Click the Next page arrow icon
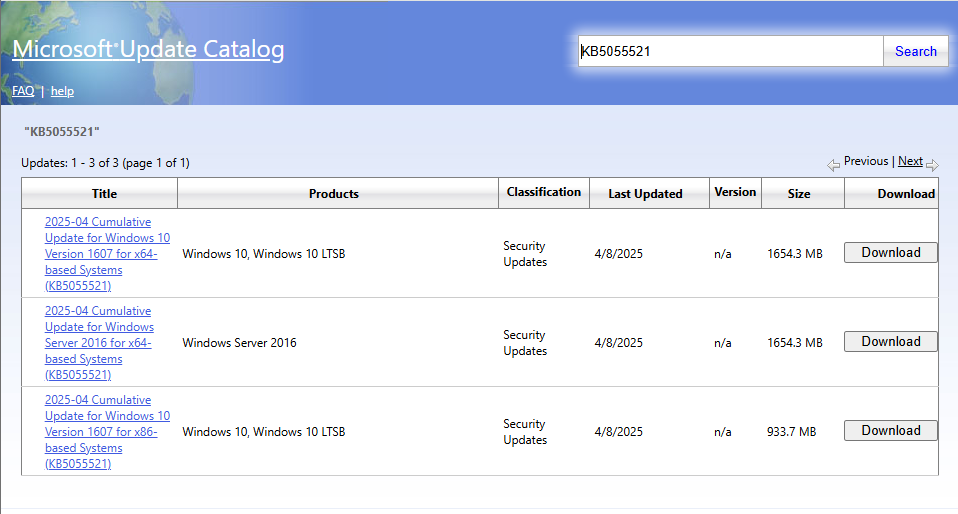Image resolution: width=958 pixels, height=514 pixels. (932, 165)
